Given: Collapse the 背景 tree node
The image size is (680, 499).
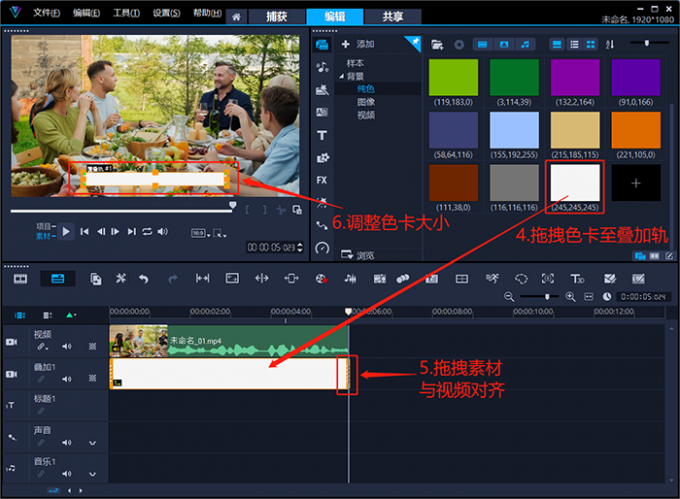Looking at the screenshot, I should pyautogui.click(x=342, y=76).
